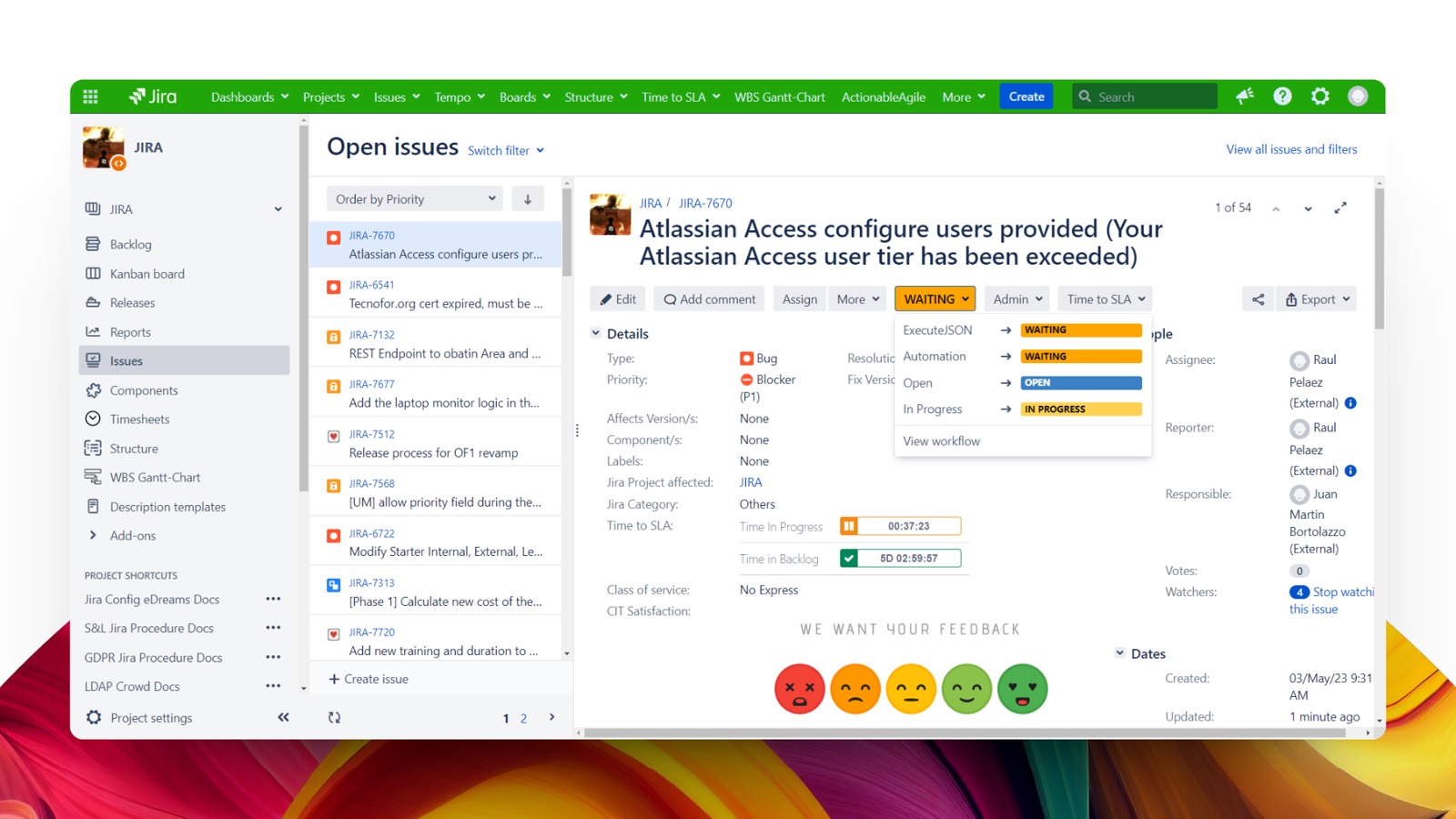Click the Jira logo
Screen dimensions: 1456x819
pos(153,96)
